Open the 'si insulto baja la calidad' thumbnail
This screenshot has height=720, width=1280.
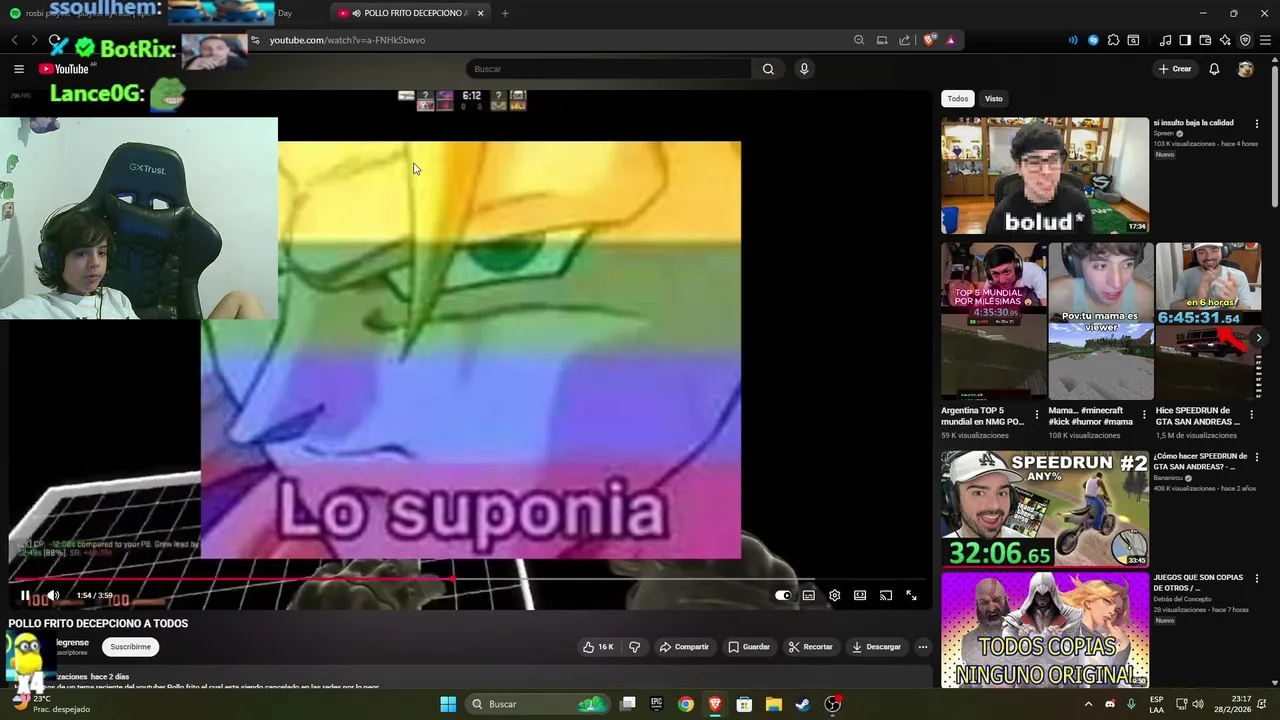pyautogui.click(x=1045, y=176)
